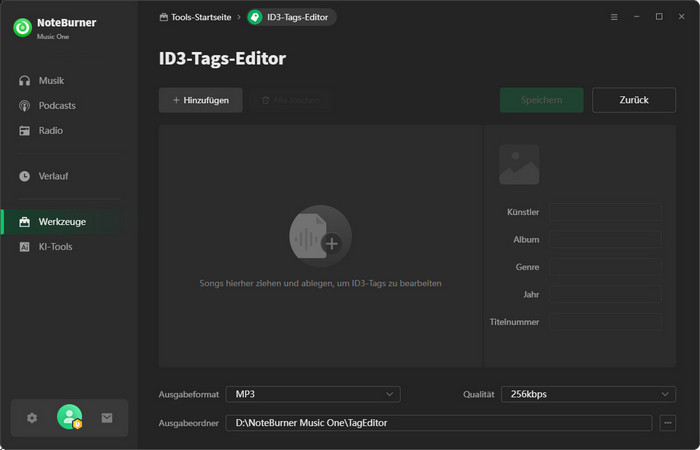Click the settings gear icon in sidebar
The image size is (700, 450).
[x=32, y=418]
